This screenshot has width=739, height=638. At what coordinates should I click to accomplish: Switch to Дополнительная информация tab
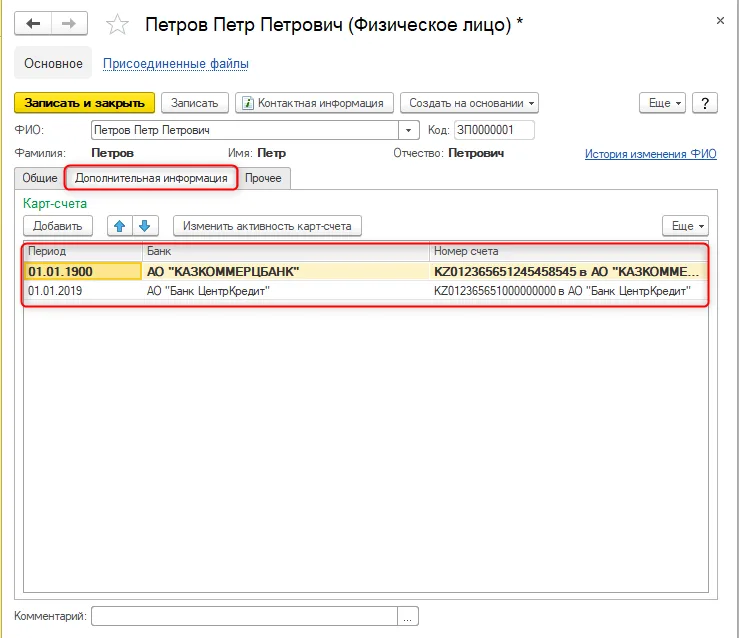click(151, 178)
